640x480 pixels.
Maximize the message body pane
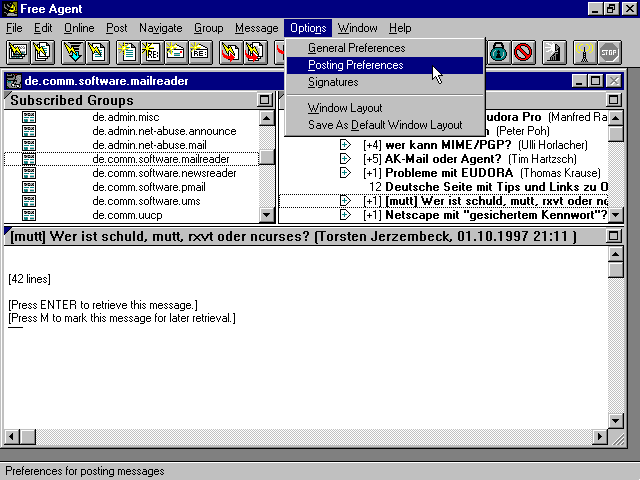click(613, 236)
